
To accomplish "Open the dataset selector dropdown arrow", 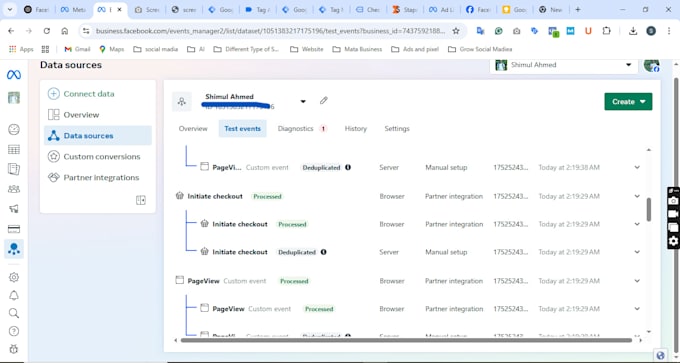I will [x=303, y=101].
